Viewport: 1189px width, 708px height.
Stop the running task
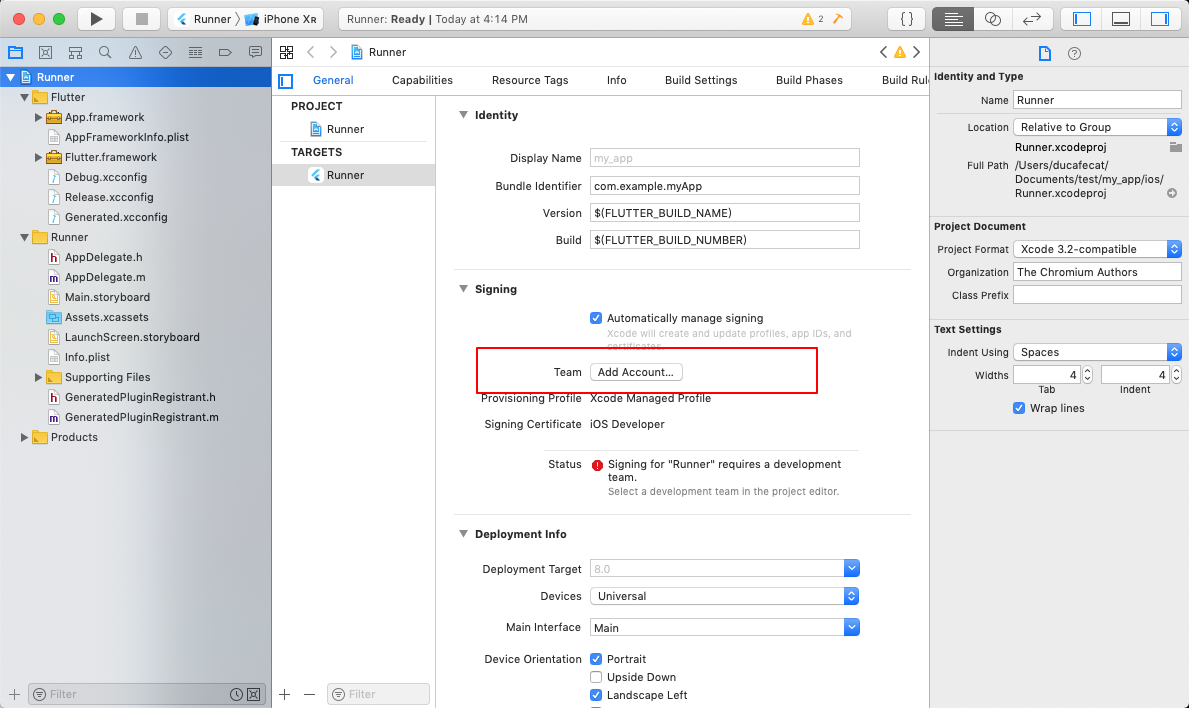pyautogui.click(x=142, y=19)
